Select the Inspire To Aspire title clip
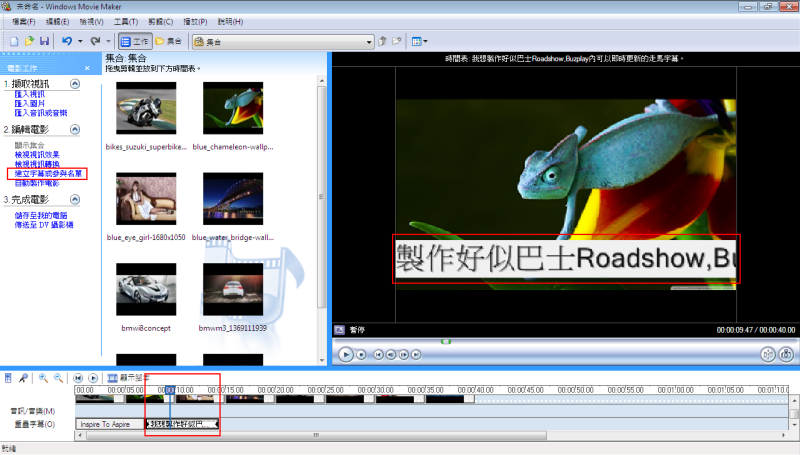The image size is (800, 455). tap(110, 424)
